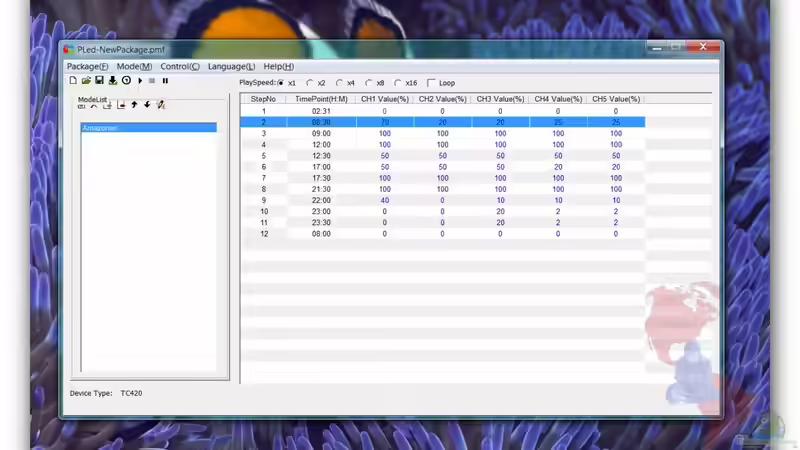800x450 pixels.
Task: Click the TimePoint(H:M) column header
Action: pyautogui.click(x=321, y=99)
